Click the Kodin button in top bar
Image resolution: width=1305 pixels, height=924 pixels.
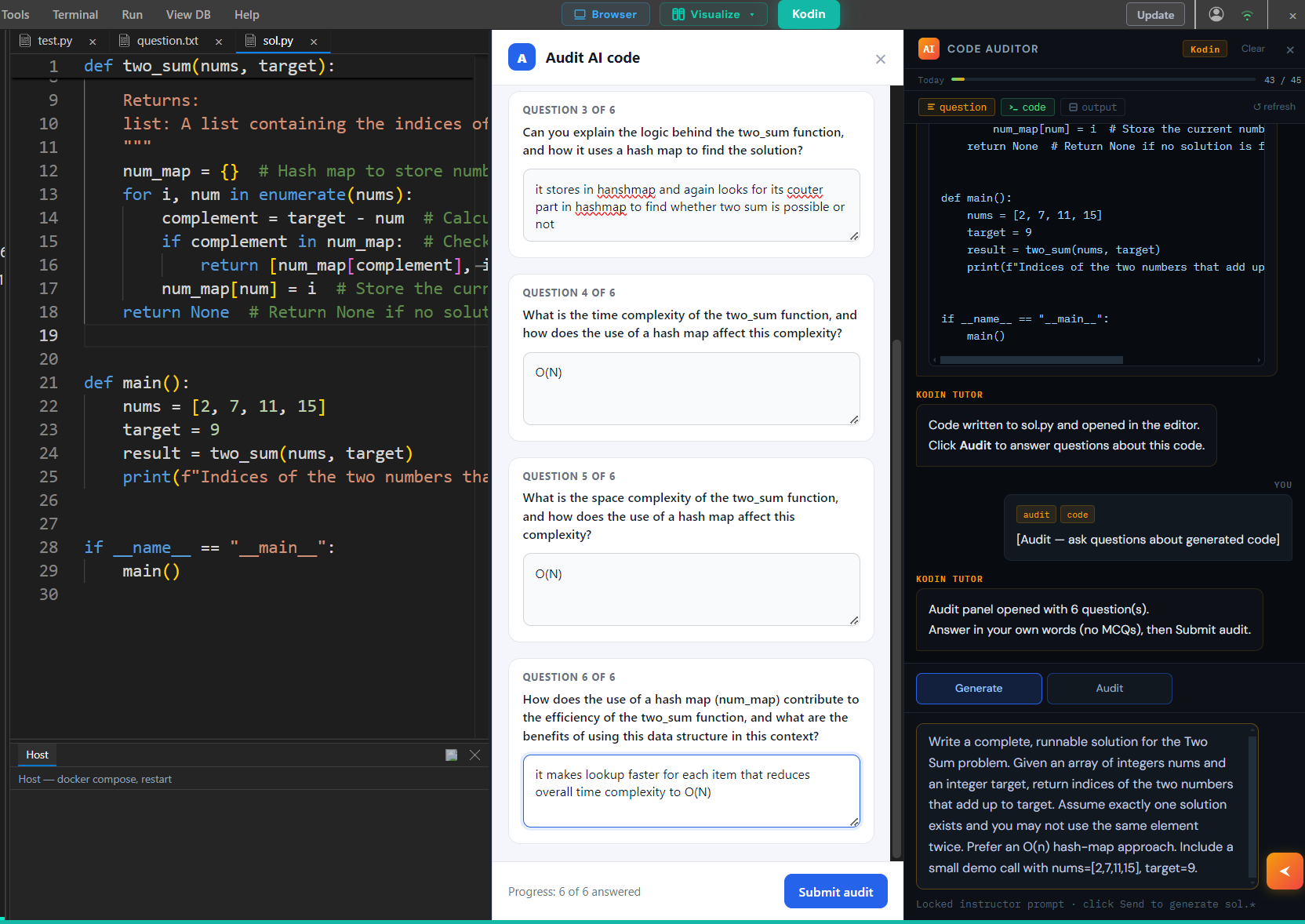point(809,14)
